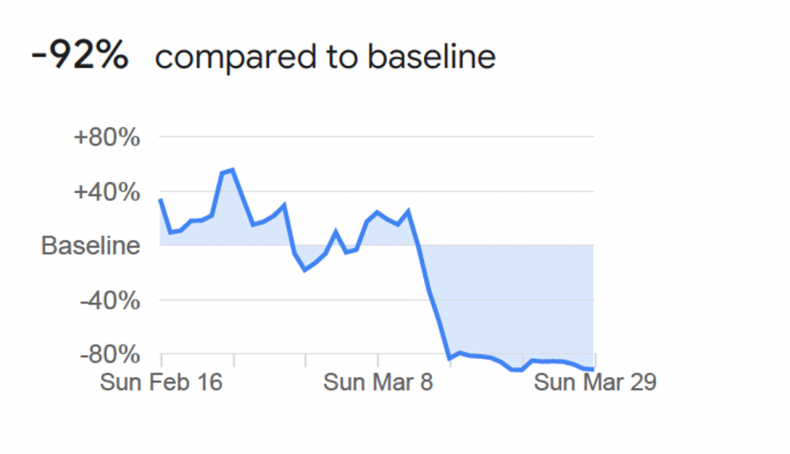Click the Sun Feb 16 date label
790x454 pixels.
pos(161,382)
